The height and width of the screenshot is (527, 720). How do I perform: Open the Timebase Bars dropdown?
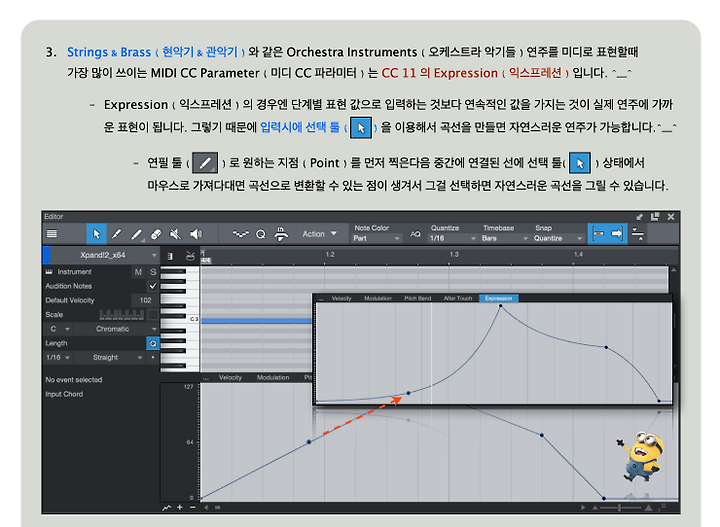504,238
